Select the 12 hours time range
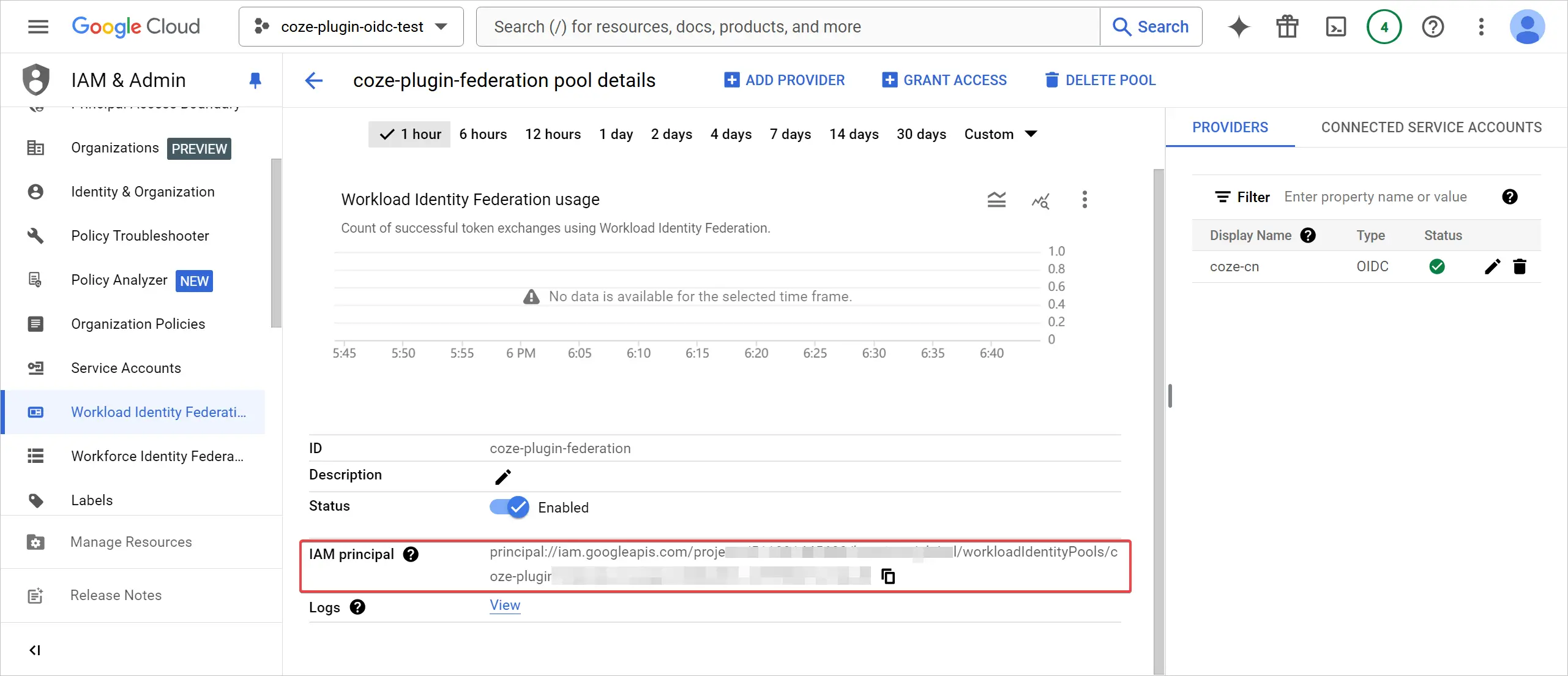 click(553, 134)
